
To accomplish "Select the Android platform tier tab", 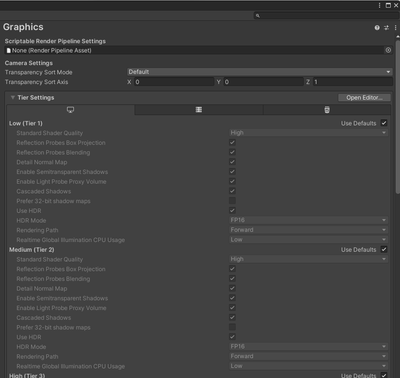I will tap(327, 110).
